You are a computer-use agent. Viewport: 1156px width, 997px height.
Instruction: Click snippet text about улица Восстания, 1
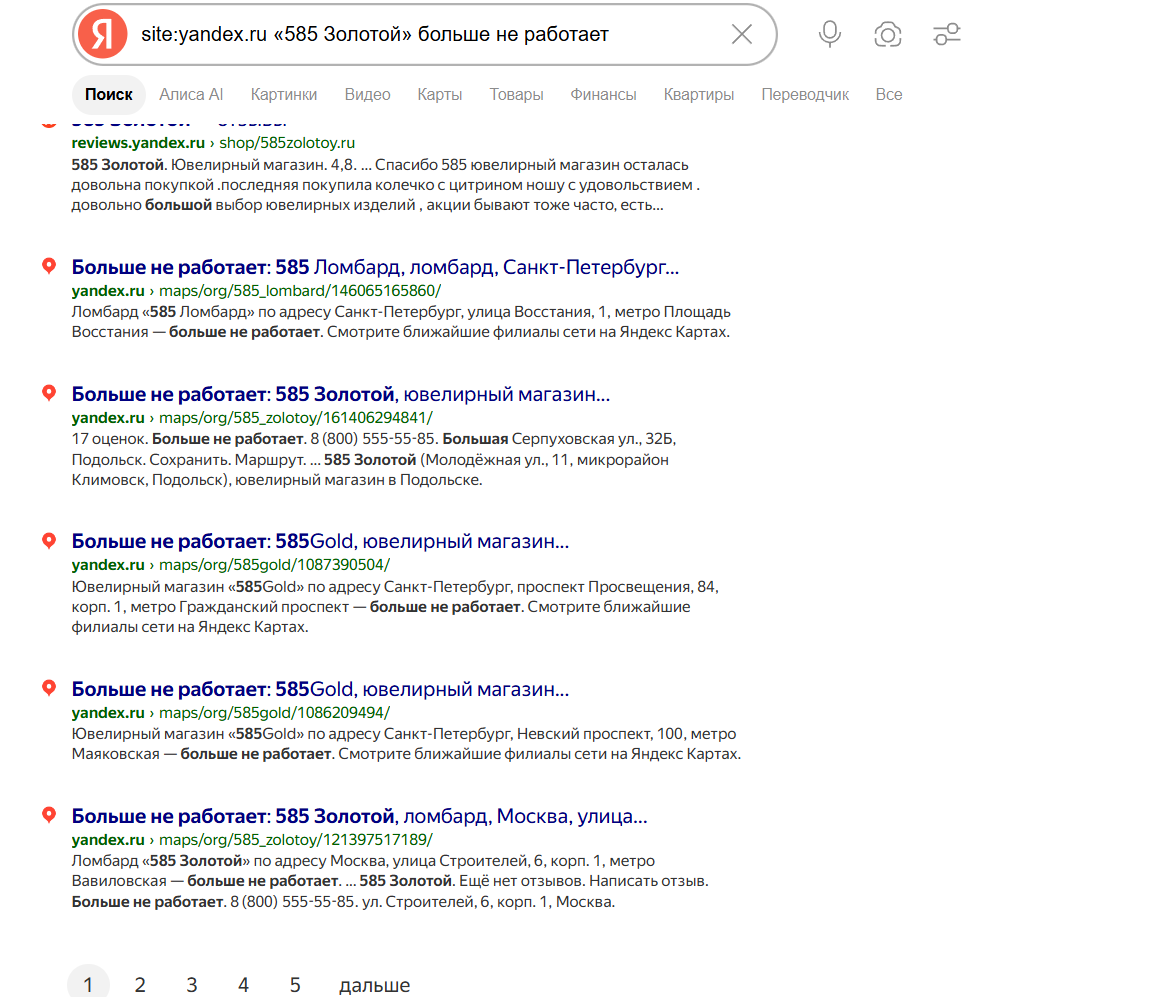(x=401, y=322)
